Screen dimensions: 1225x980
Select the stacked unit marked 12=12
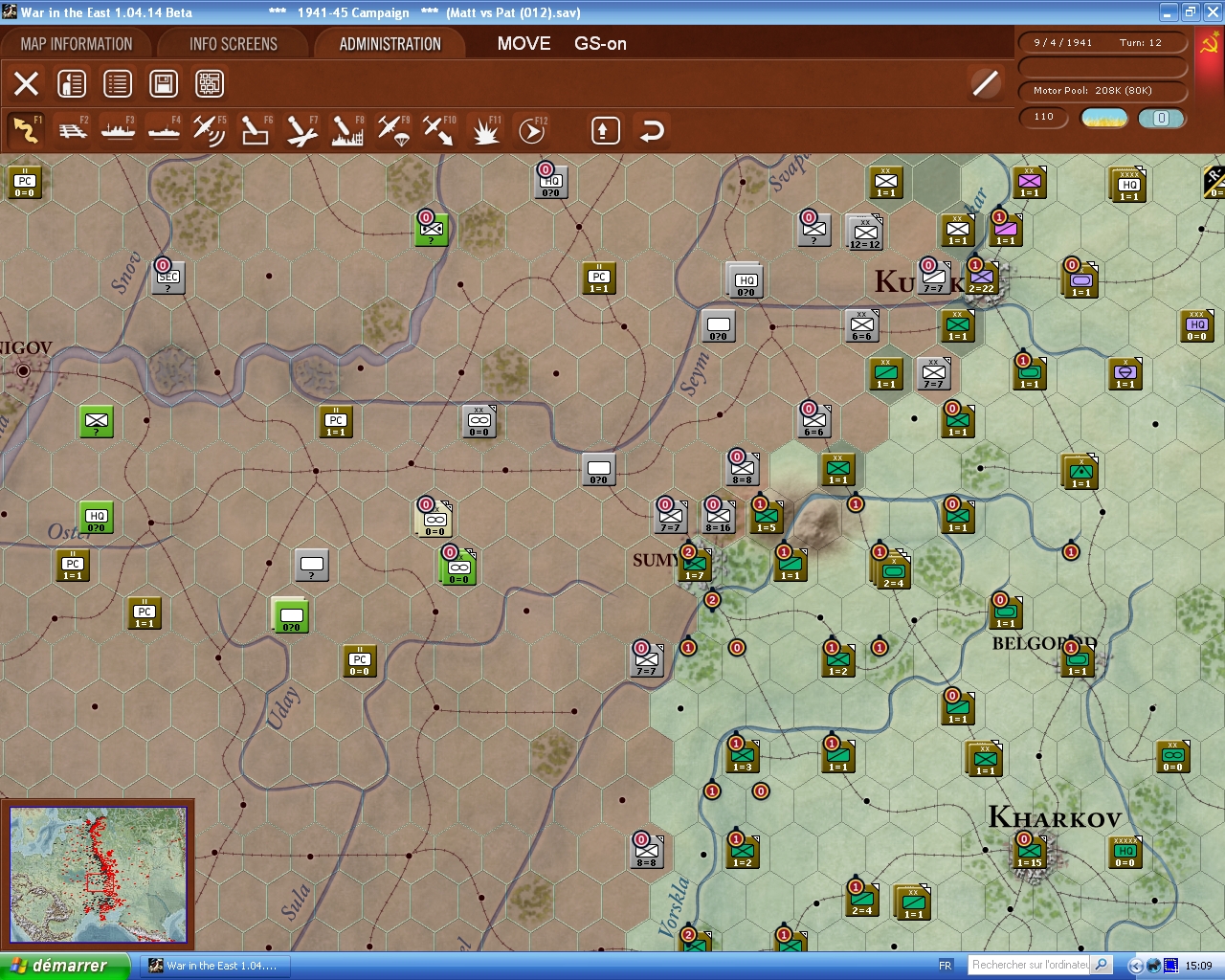coord(864,232)
